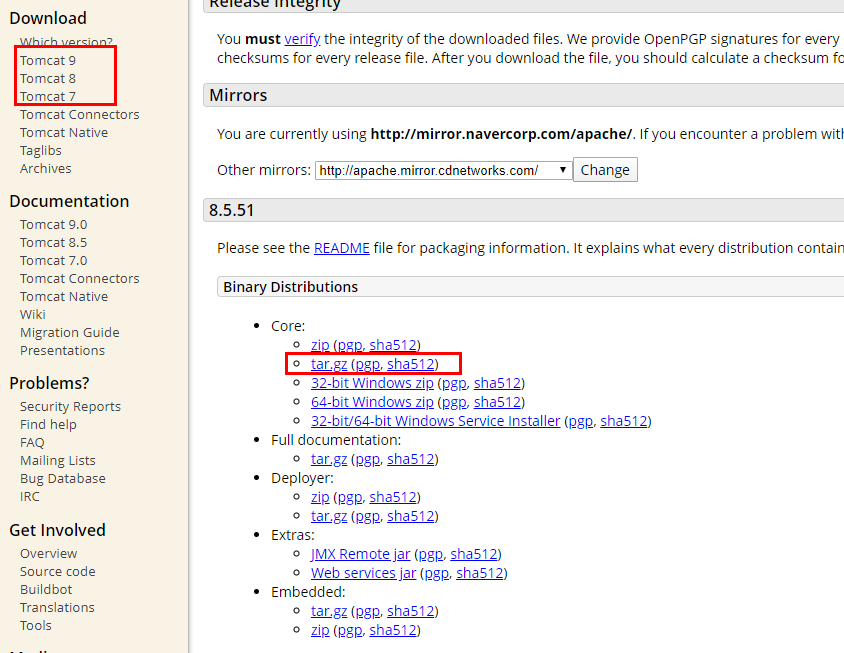Open the sha512 for Core tar.gz
This screenshot has height=653, width=844.
pyautogui.click(x=411, y=364)
